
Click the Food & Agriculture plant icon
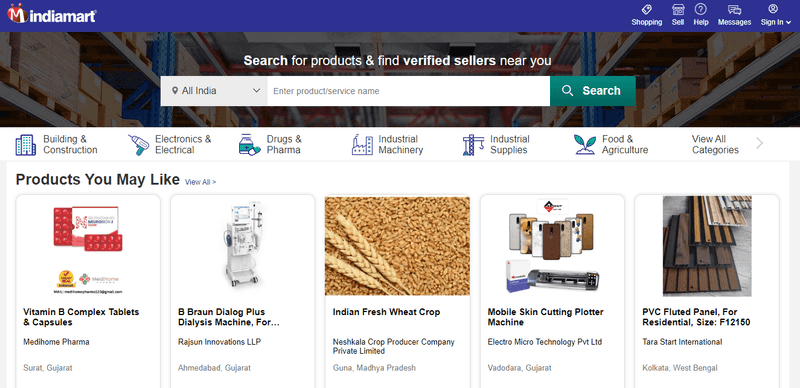click(585, 145)
